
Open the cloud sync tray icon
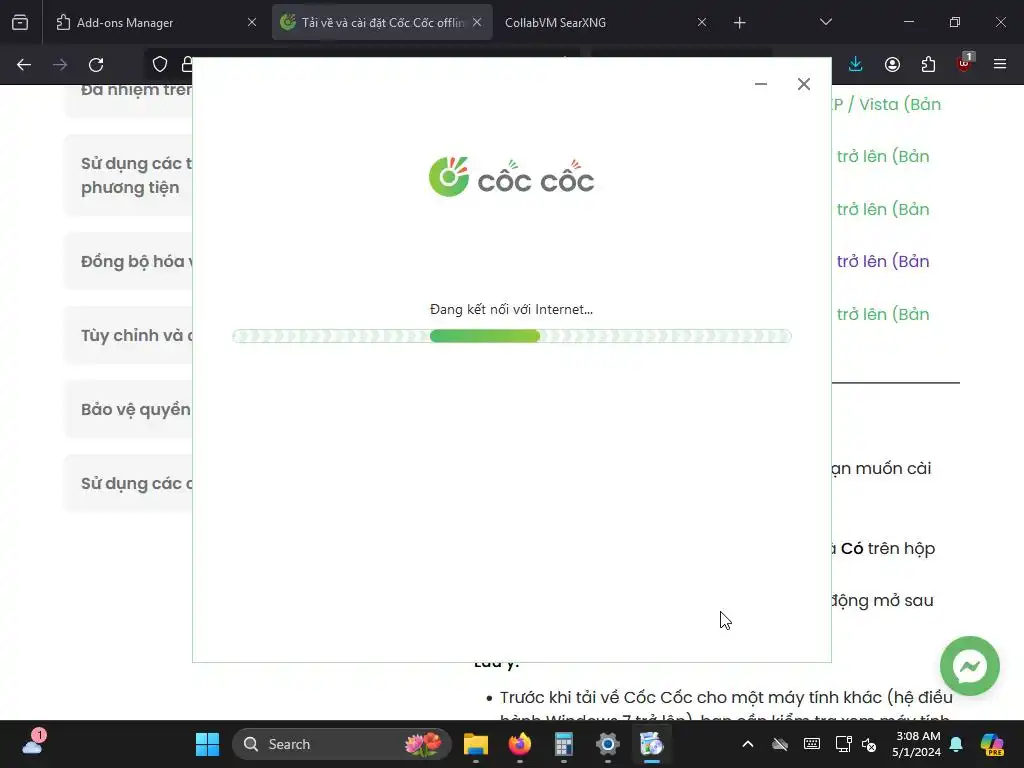click(780, 744)
